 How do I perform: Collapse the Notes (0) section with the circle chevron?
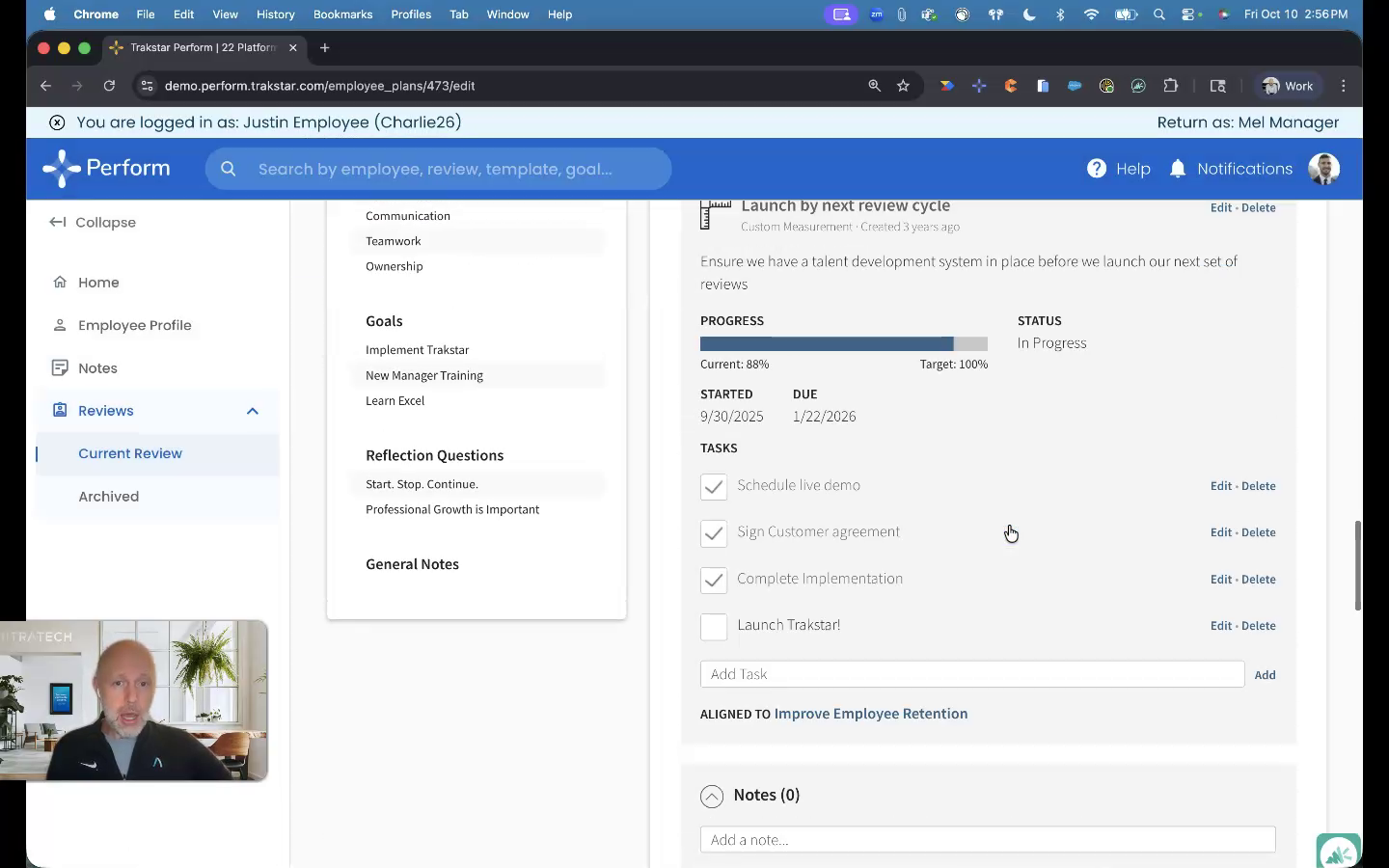tap(712, 796)
